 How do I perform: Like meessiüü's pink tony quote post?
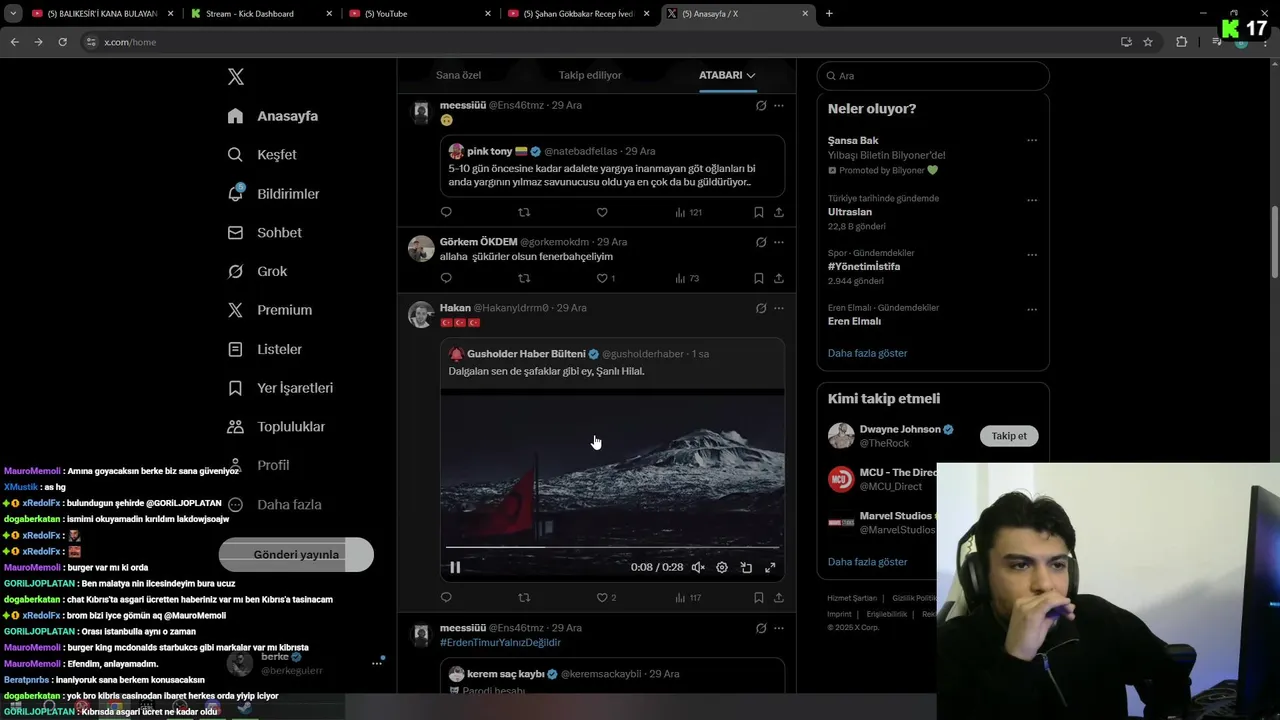tap(602, 212)
